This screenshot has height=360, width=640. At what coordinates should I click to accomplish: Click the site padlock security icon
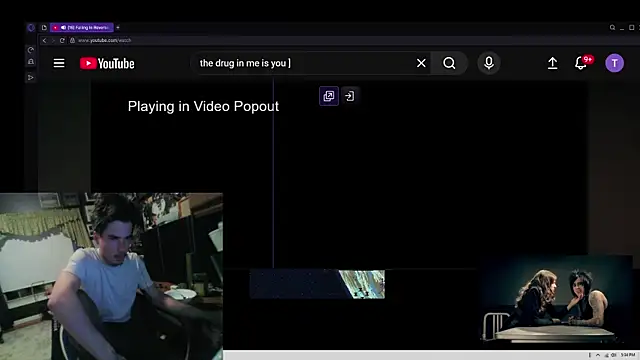click(72, 40)
